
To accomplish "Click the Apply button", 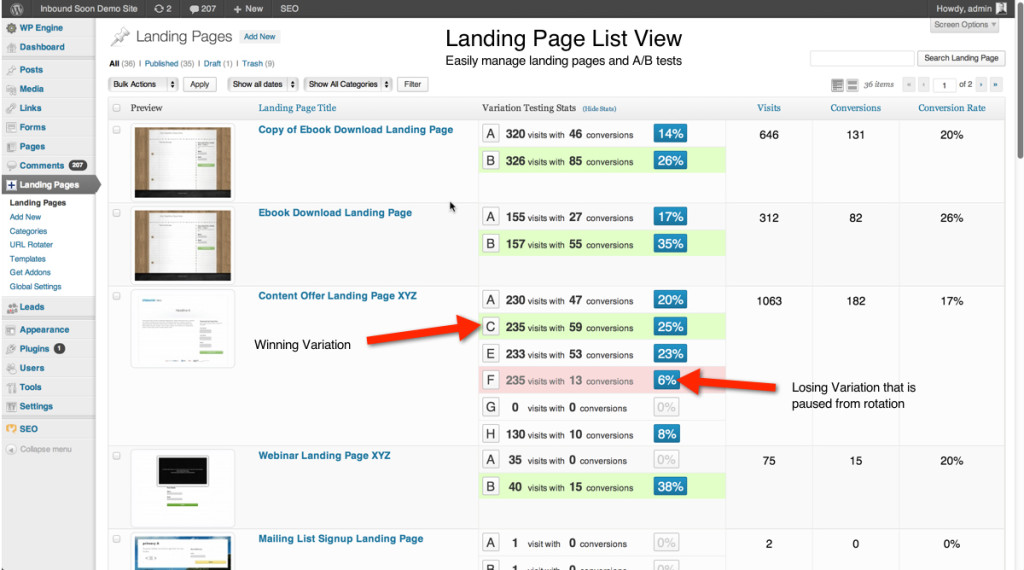I will [x=200, y=84].
